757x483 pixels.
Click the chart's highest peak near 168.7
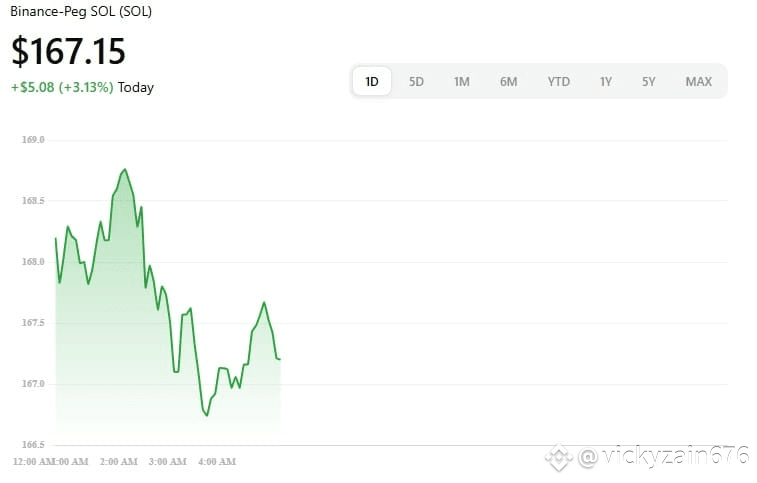pos(125,170)
